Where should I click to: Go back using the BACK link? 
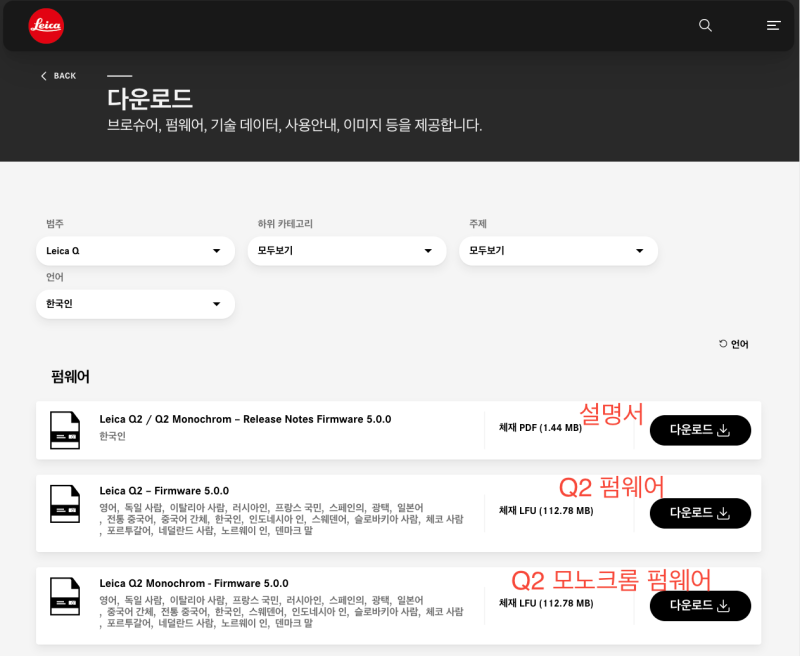point(58,76)
